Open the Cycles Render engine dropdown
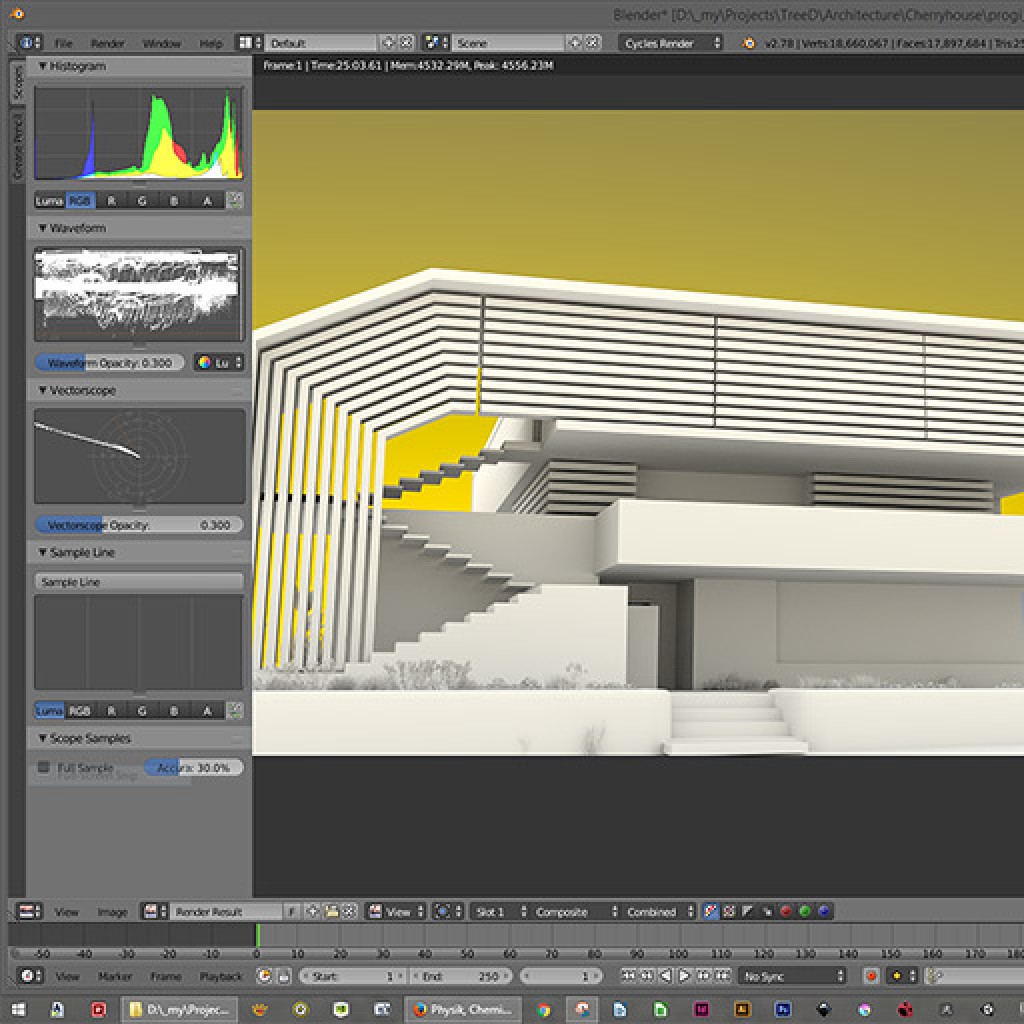The width and height of the screenshot is (1024, 1024). point(672,43)
